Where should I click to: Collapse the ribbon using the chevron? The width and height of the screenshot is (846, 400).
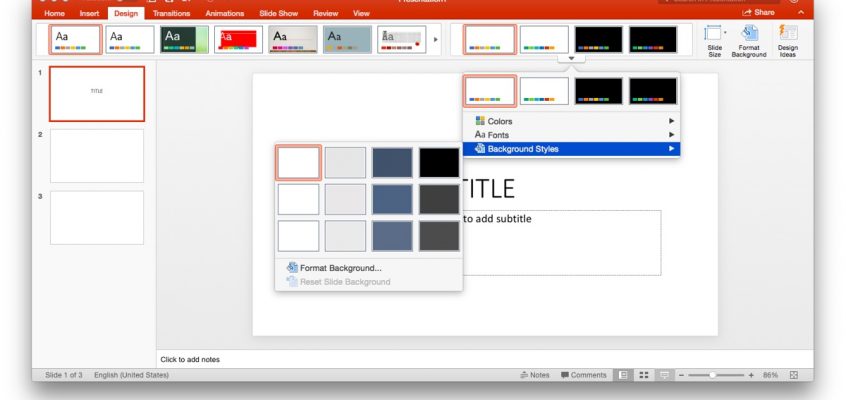(x=801, y=12)
